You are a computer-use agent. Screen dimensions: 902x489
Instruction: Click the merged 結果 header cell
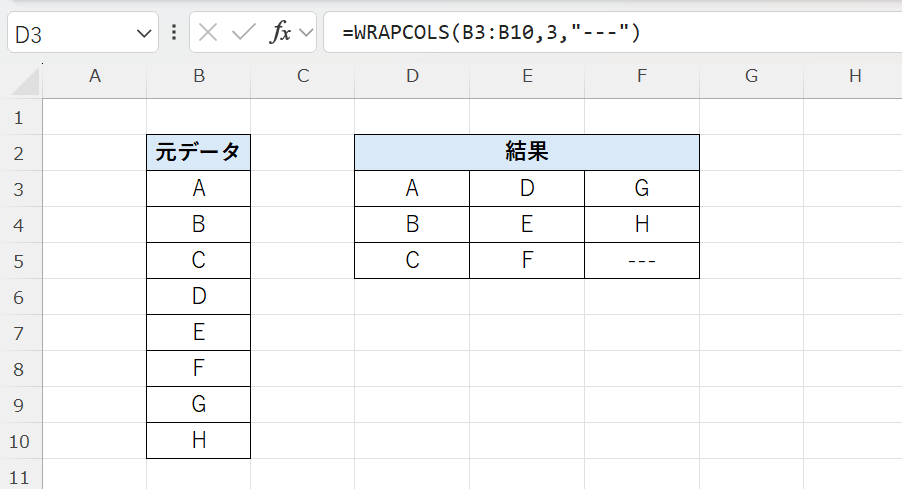tap(526, 153)
